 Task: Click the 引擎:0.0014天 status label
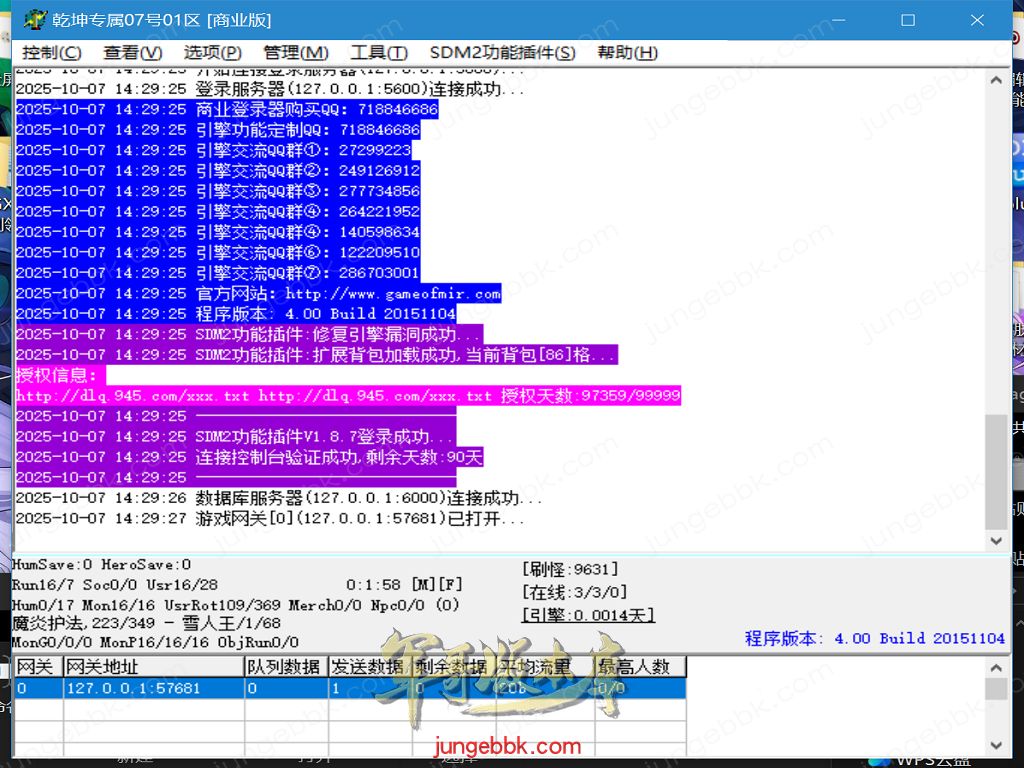588,615
